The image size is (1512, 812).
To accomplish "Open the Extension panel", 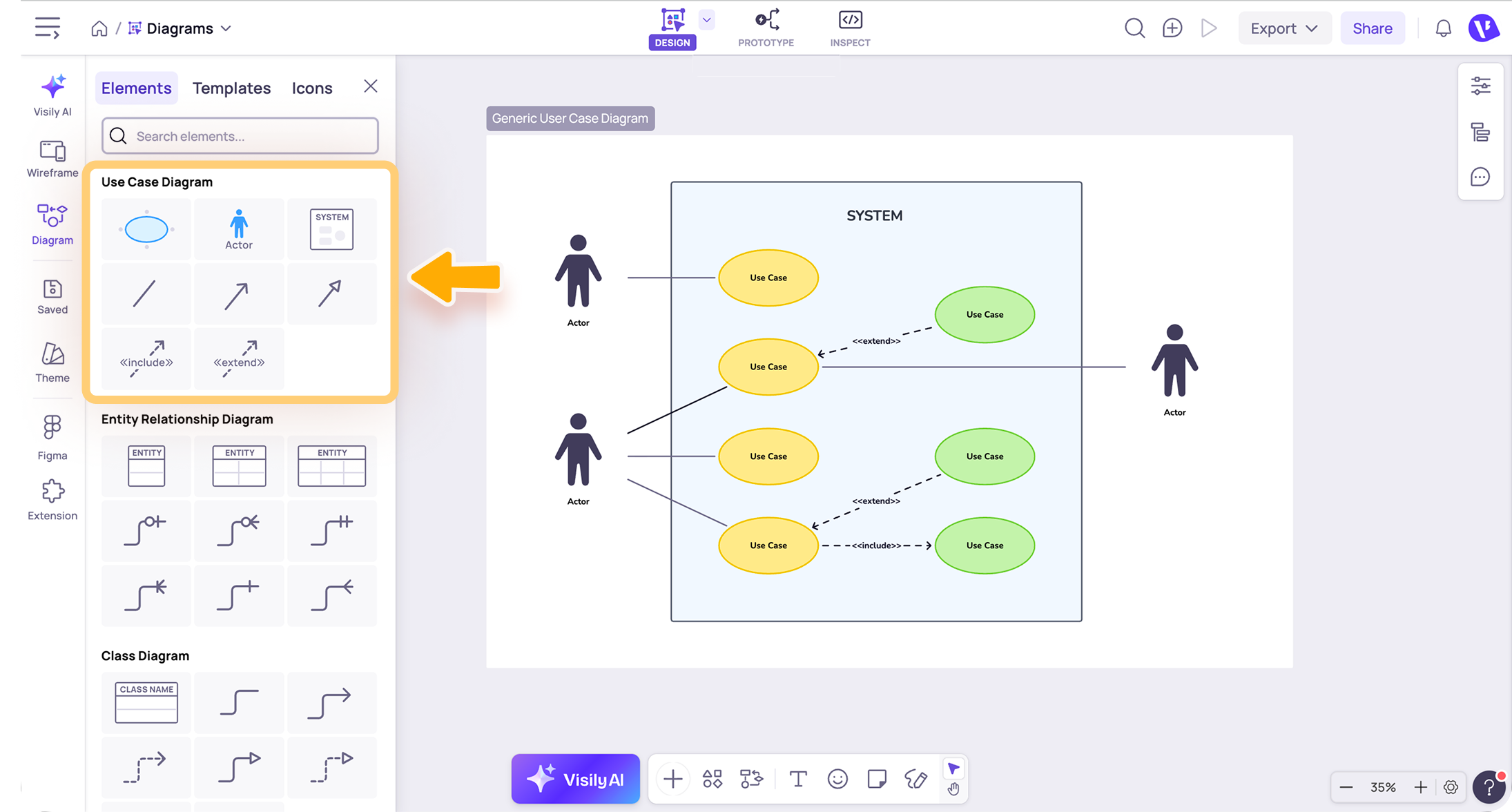I will 52,500.
